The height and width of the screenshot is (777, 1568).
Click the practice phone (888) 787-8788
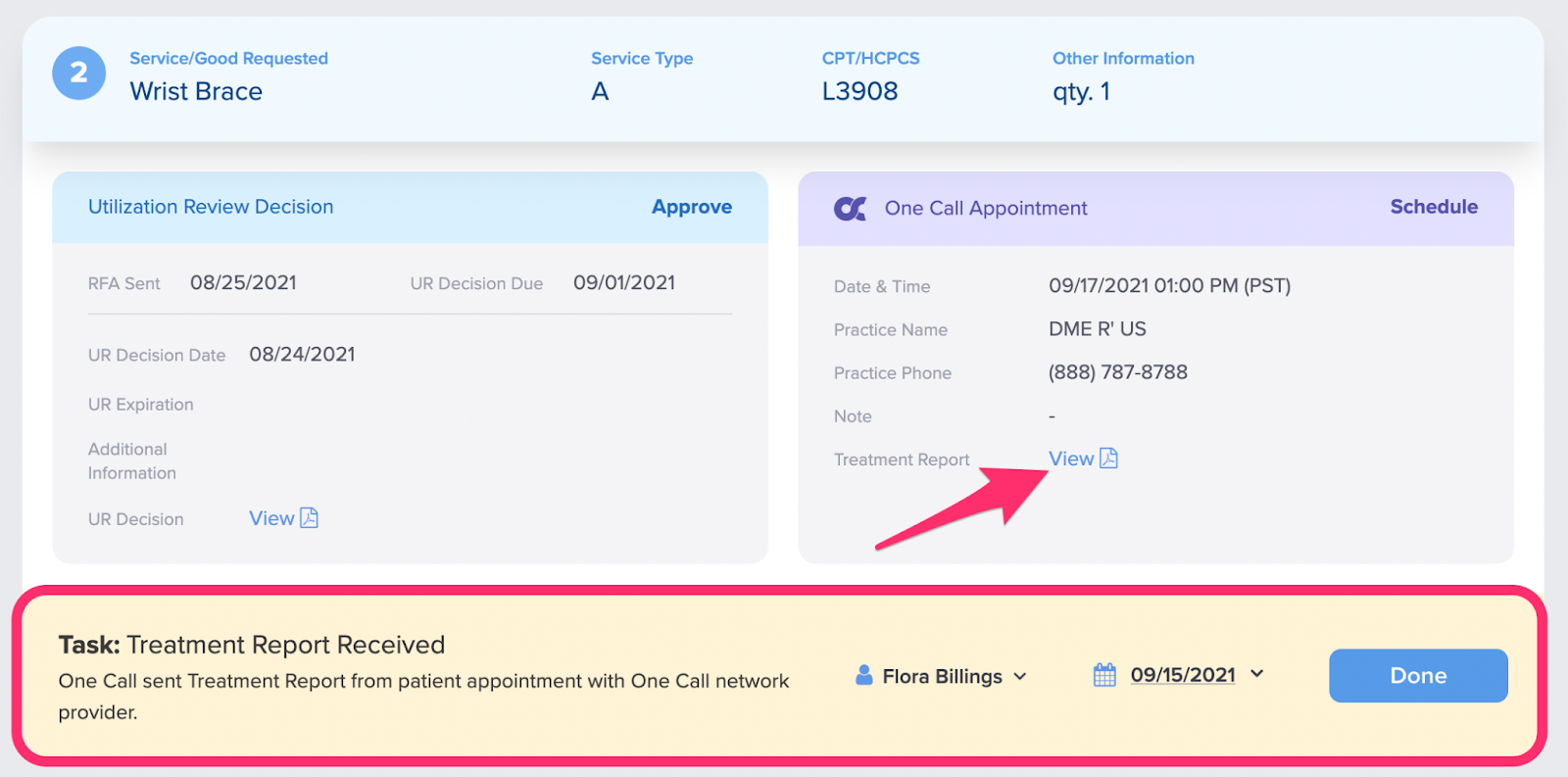[1117, 372]
